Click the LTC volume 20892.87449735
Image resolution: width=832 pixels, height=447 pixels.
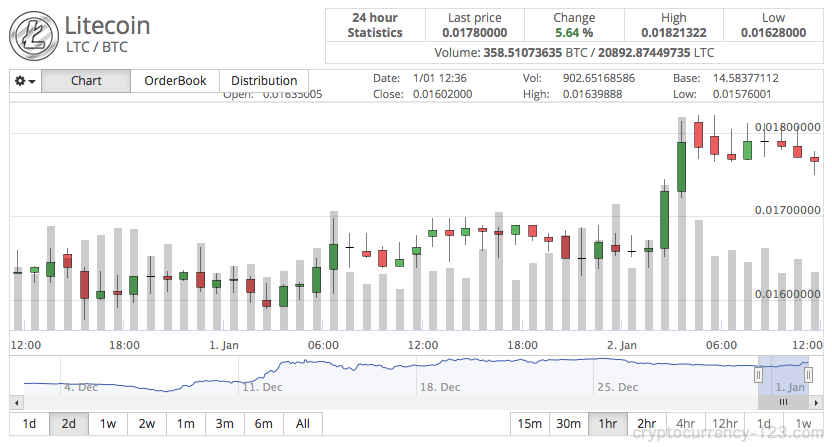click(x=644, y=53)
